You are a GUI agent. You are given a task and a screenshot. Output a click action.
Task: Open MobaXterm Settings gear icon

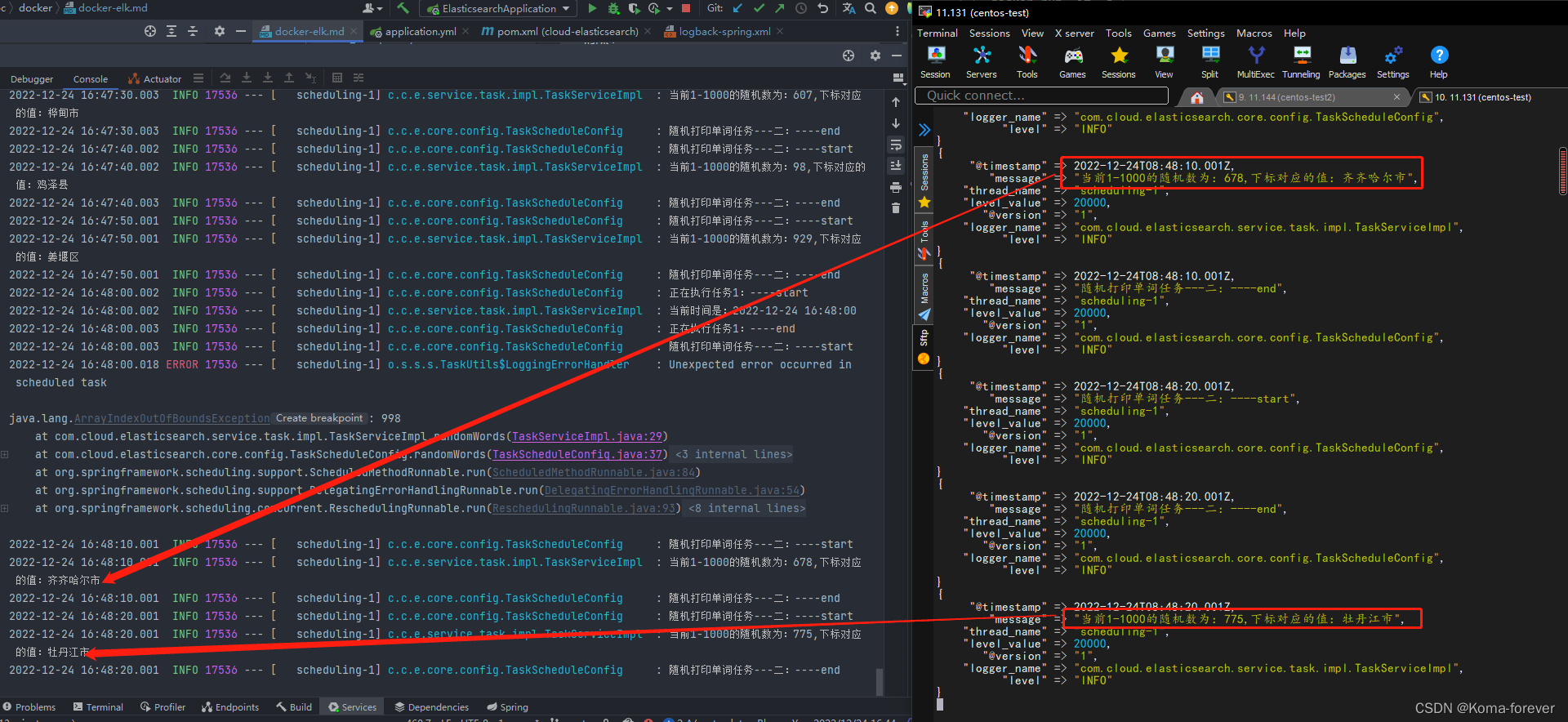point(1393,62)
